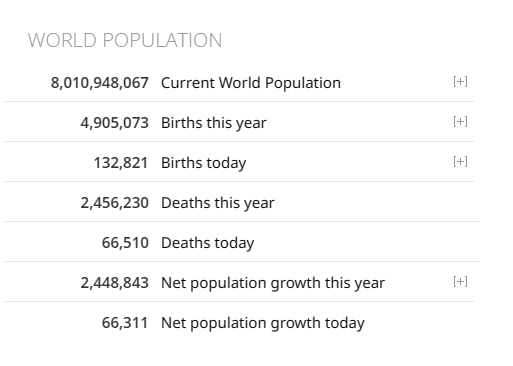The image size is (513, 366).
Task: Click Net population growth today text
Action: (263, 323)
